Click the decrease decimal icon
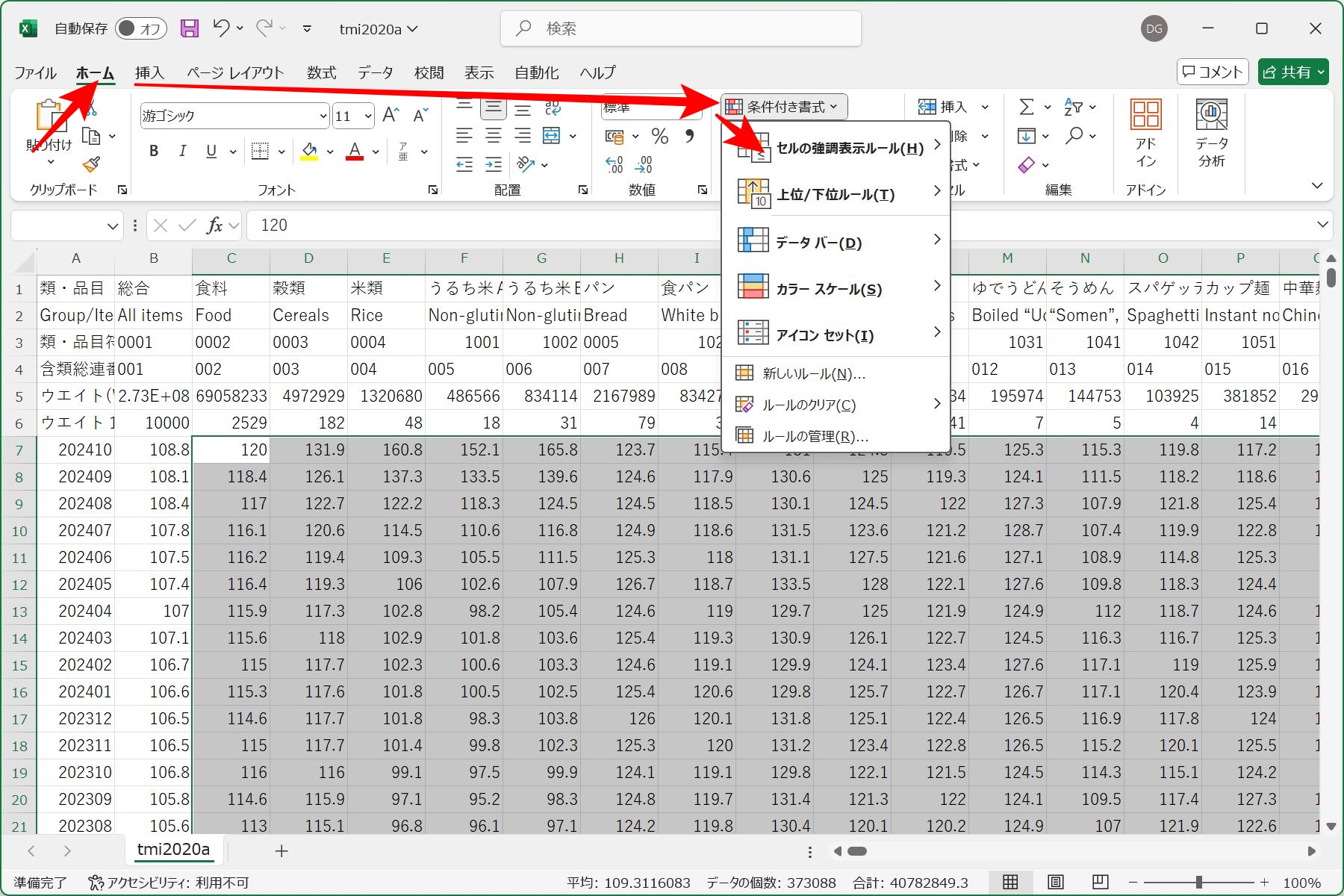Image resolution: width=1344 pixels, height=896 pixels. point(644,164)
